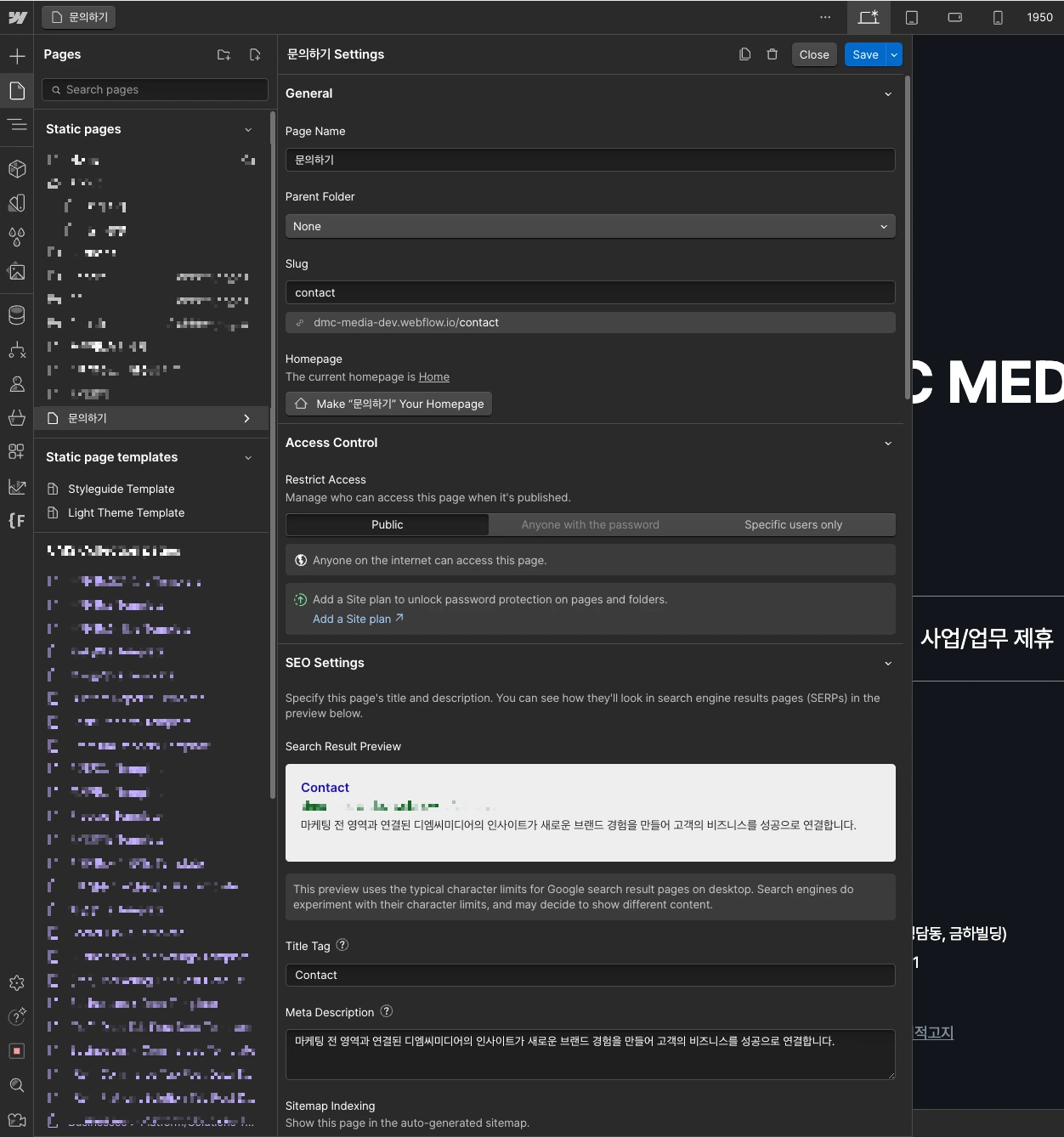Open the Parent Folder dropdown
Viewport: 1064px width, 1137px height.
click(590, 227)
